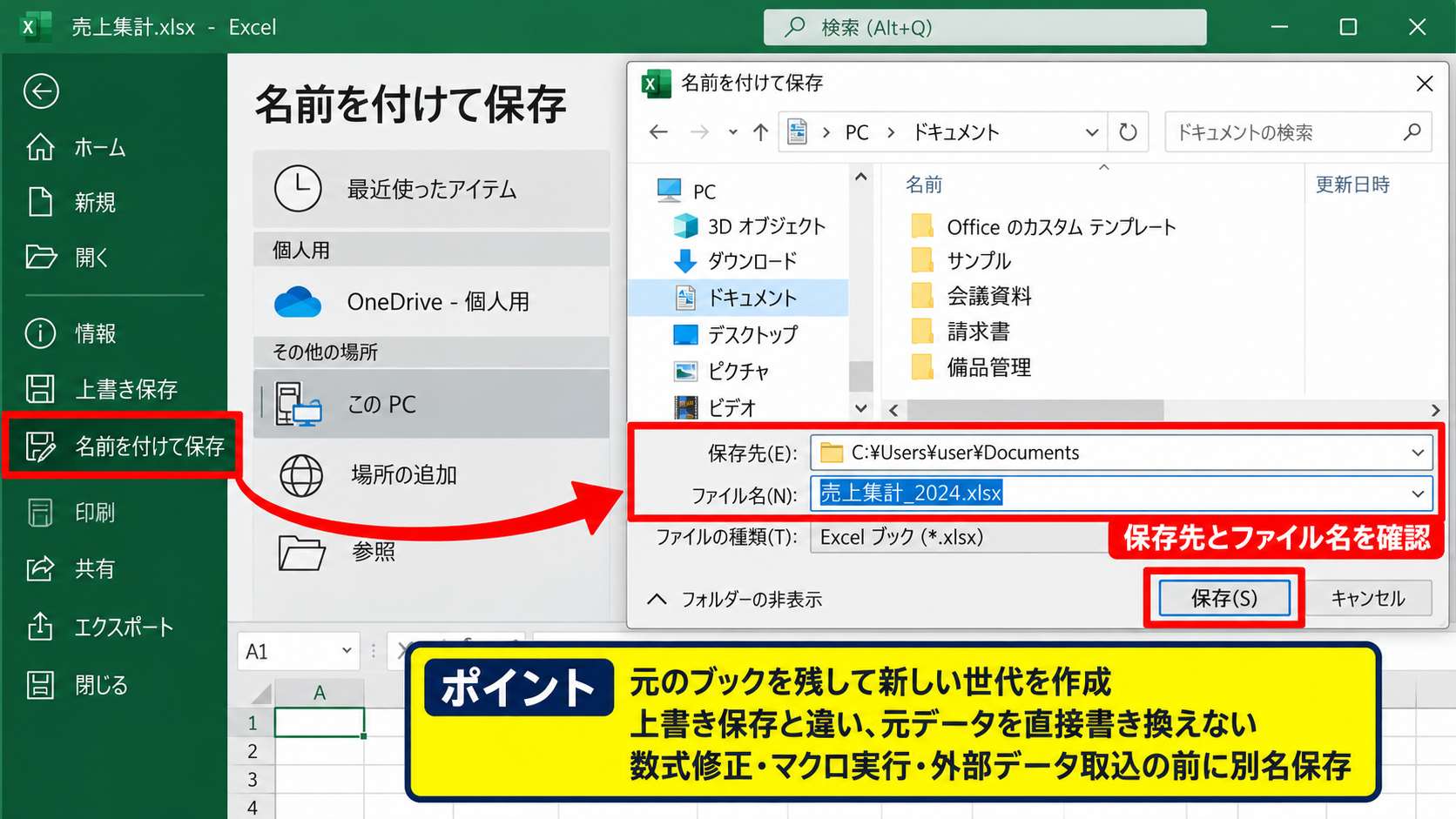Click the Excel 検索 (Alt+Q) search box

coord(985,27)
